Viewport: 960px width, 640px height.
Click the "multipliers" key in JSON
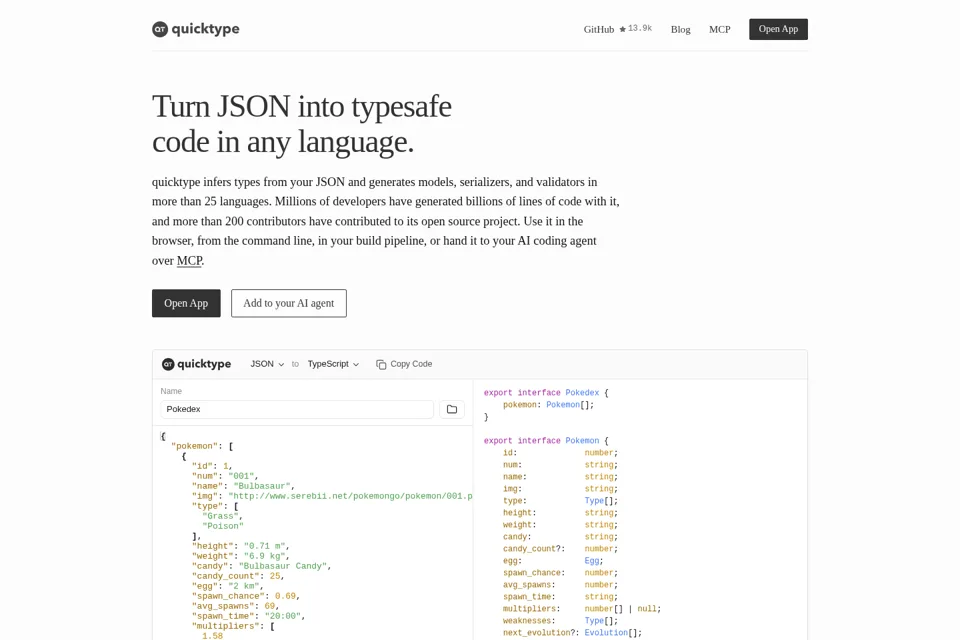tap(225, 626)
